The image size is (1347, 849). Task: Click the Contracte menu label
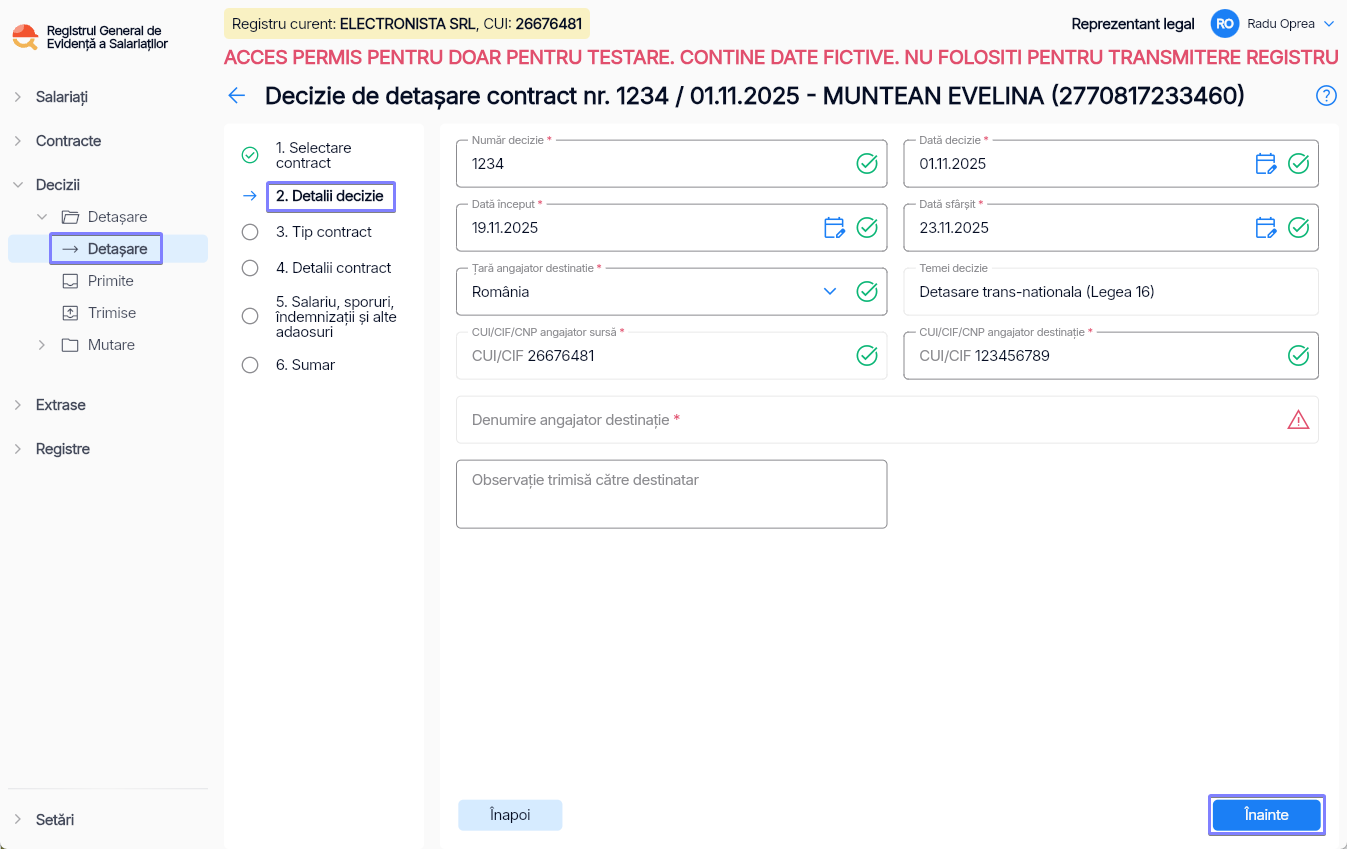tap(69, 141)
